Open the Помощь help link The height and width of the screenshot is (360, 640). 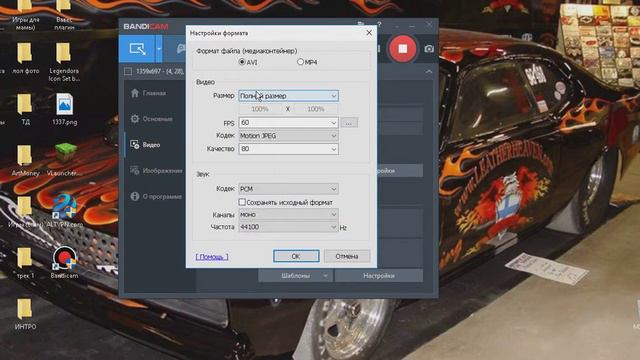[x=212, y=257]
